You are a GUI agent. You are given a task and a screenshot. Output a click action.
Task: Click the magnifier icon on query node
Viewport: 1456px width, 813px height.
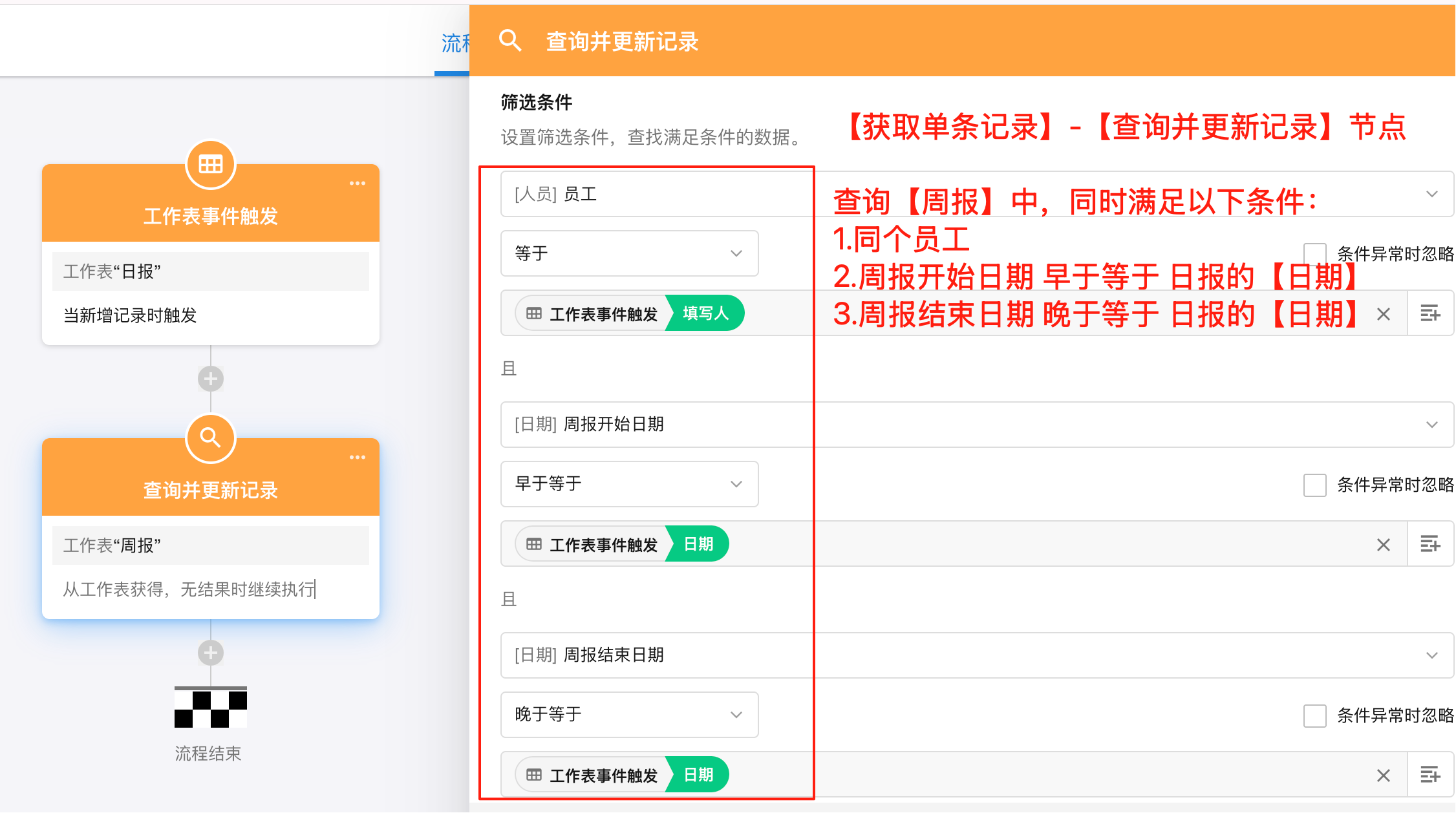(x=210, y=439)
